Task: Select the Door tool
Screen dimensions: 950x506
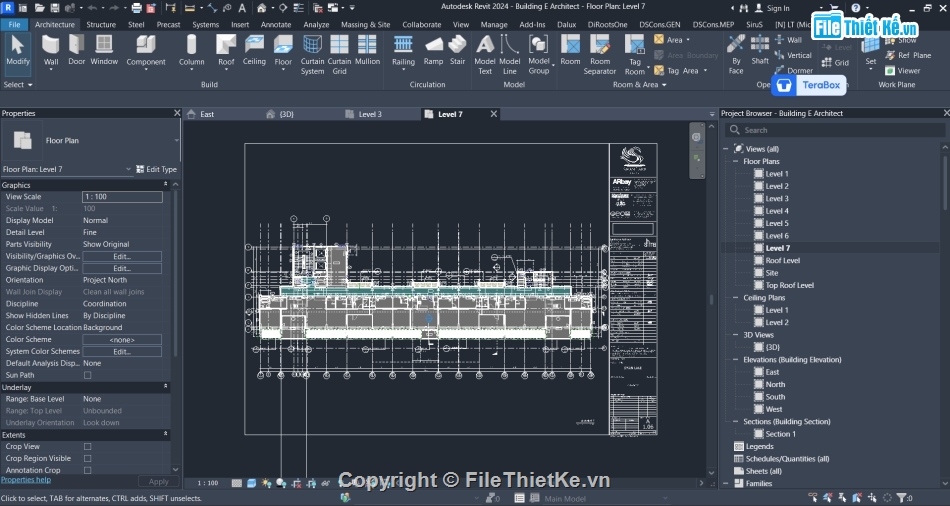Action: coord(76,51)
